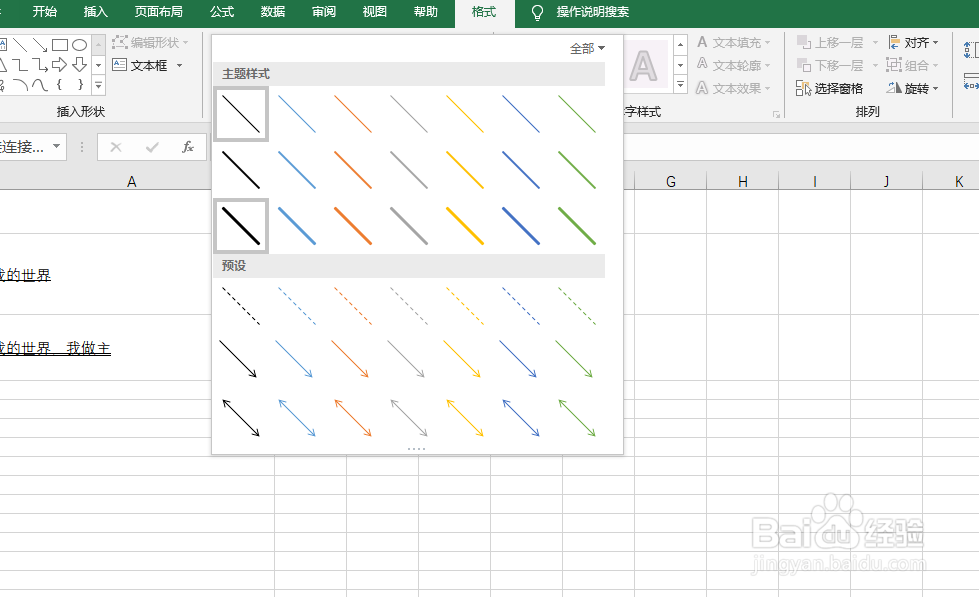
Task: Choose medium gold line theme style
Action: coord(465,170)
